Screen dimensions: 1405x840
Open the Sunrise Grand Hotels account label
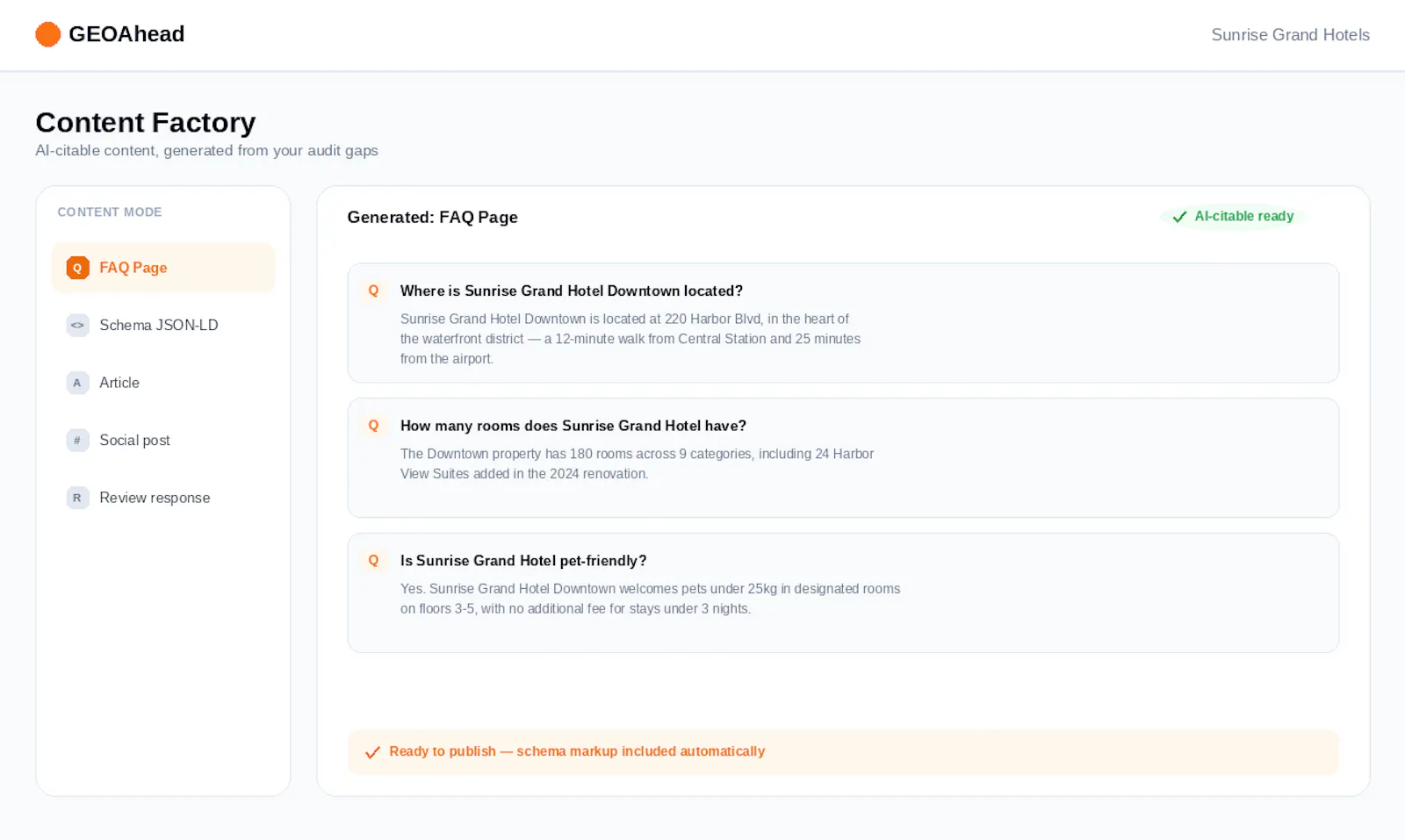point(1290,35)
